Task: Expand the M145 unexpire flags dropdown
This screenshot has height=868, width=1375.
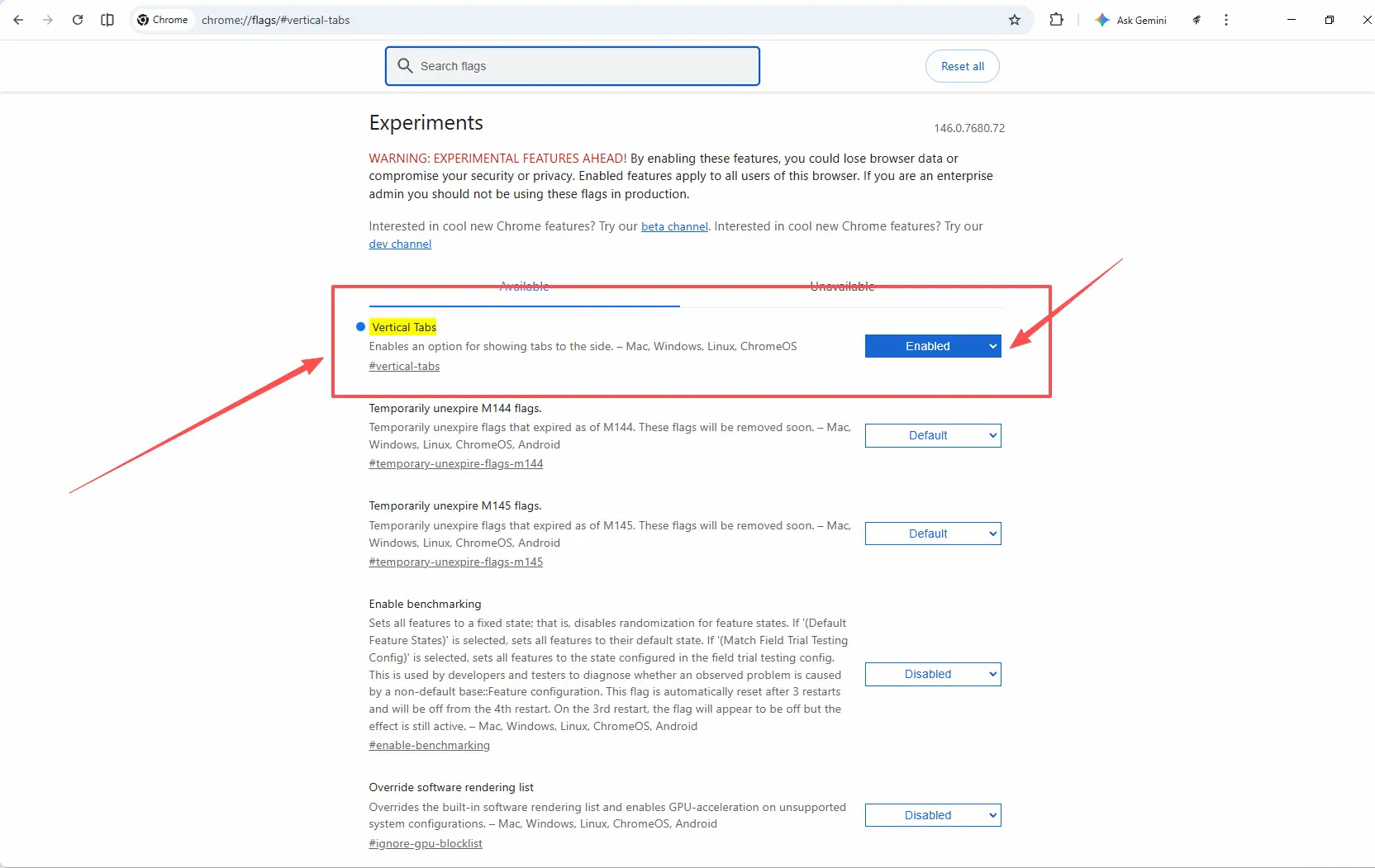Action: click(932, 534)
